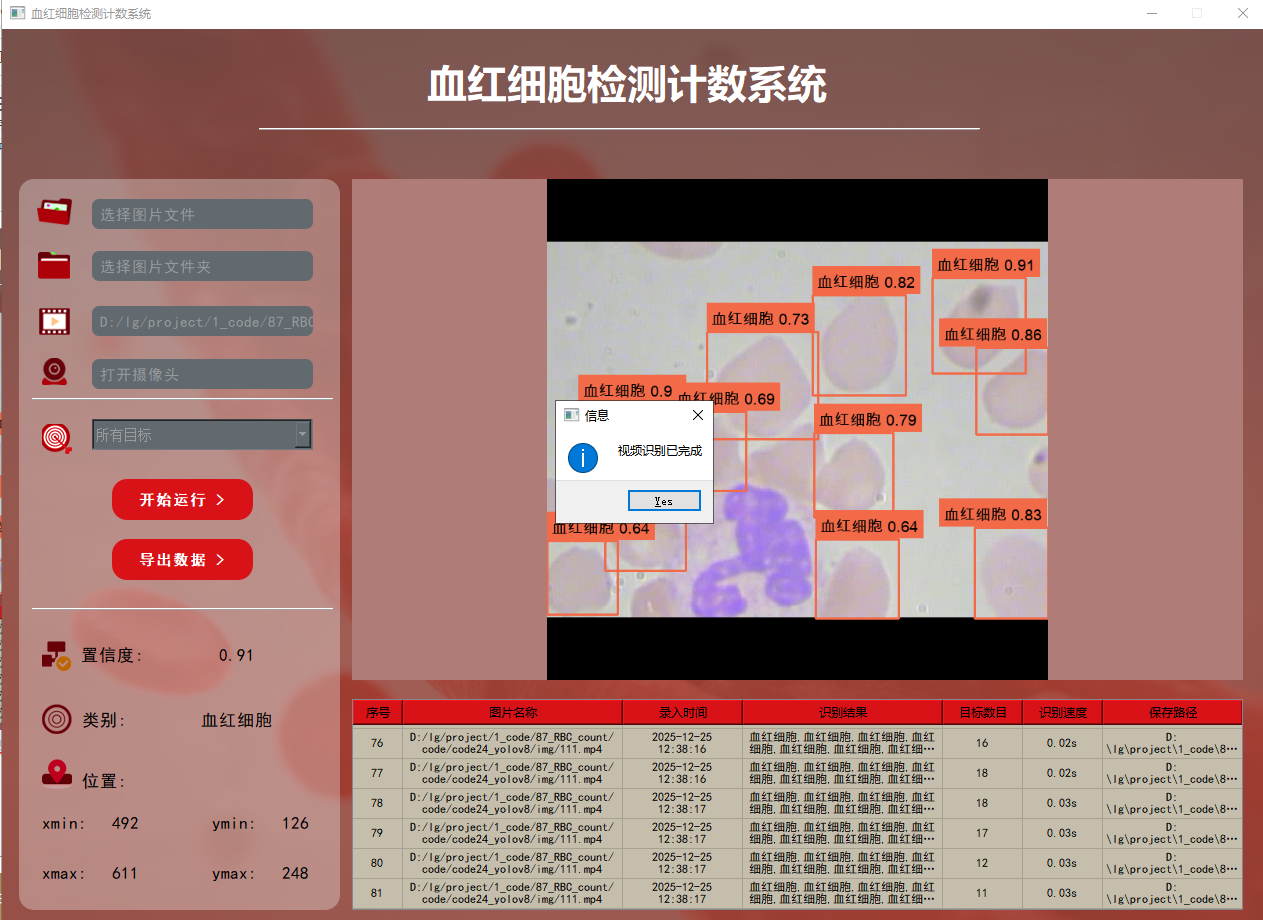
Task: Click detection label 血红细胞 0.73
Action: [x=761, y=319]
